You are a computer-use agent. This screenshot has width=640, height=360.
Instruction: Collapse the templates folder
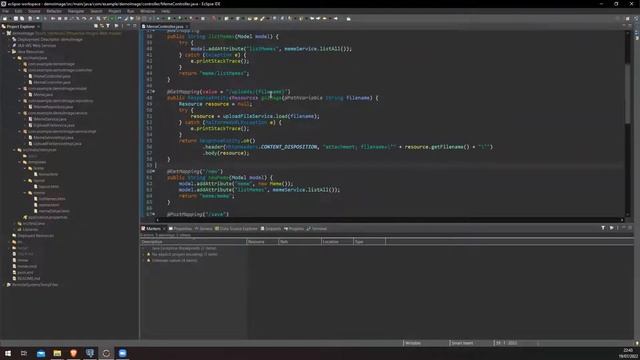click(20, 162)
